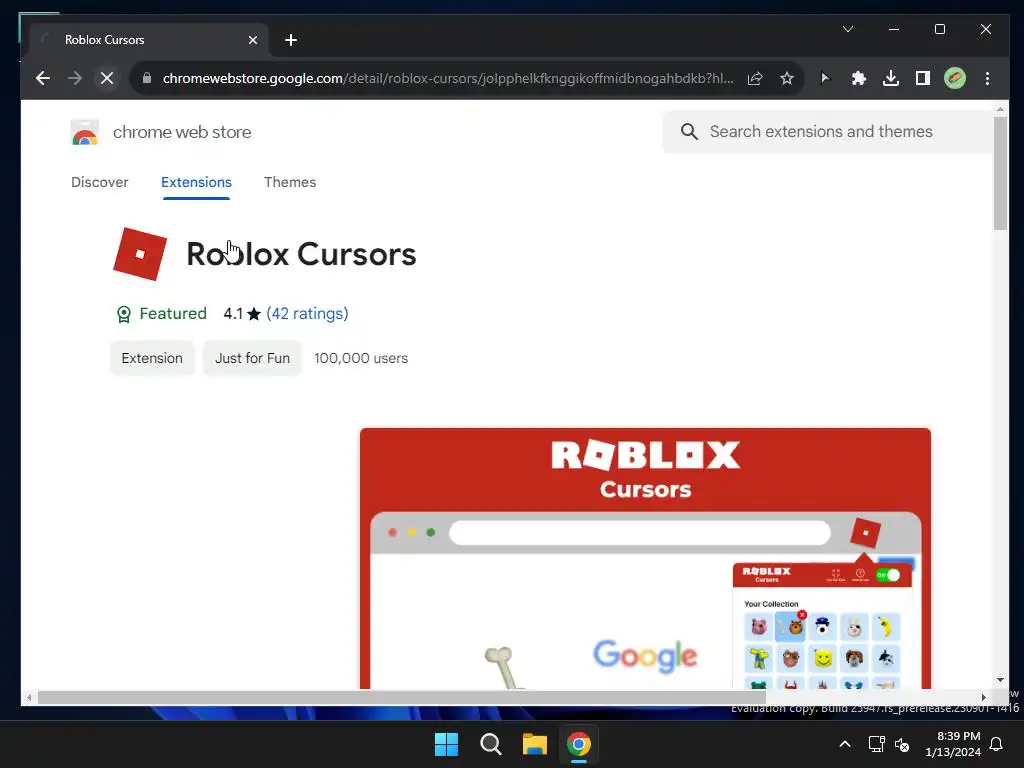Open the Chrome profile avatar
This screenshot has width=1024, height=768.
(x=955, y=78)
